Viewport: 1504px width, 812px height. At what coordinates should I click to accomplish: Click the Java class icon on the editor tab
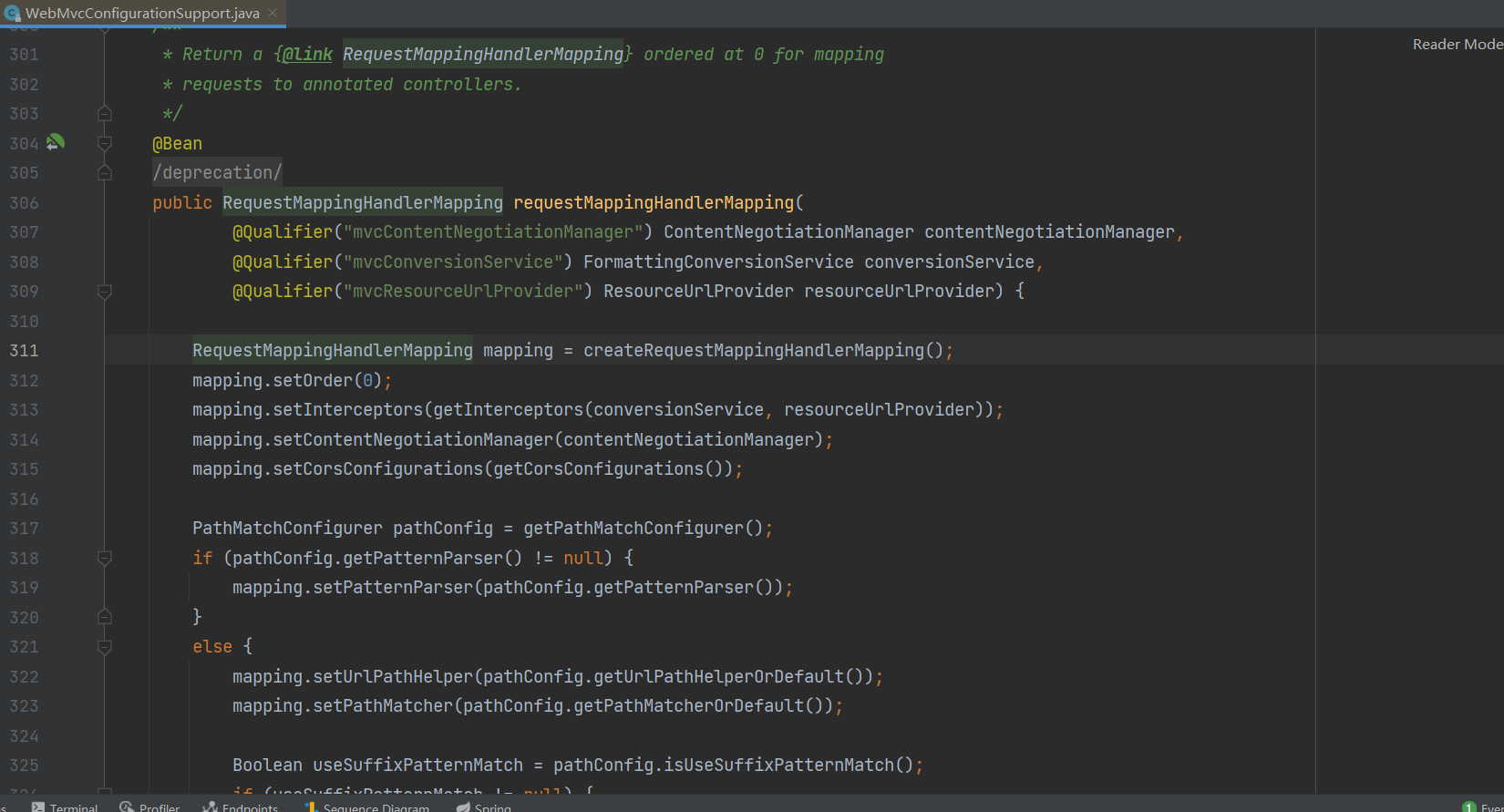point(12,13)
